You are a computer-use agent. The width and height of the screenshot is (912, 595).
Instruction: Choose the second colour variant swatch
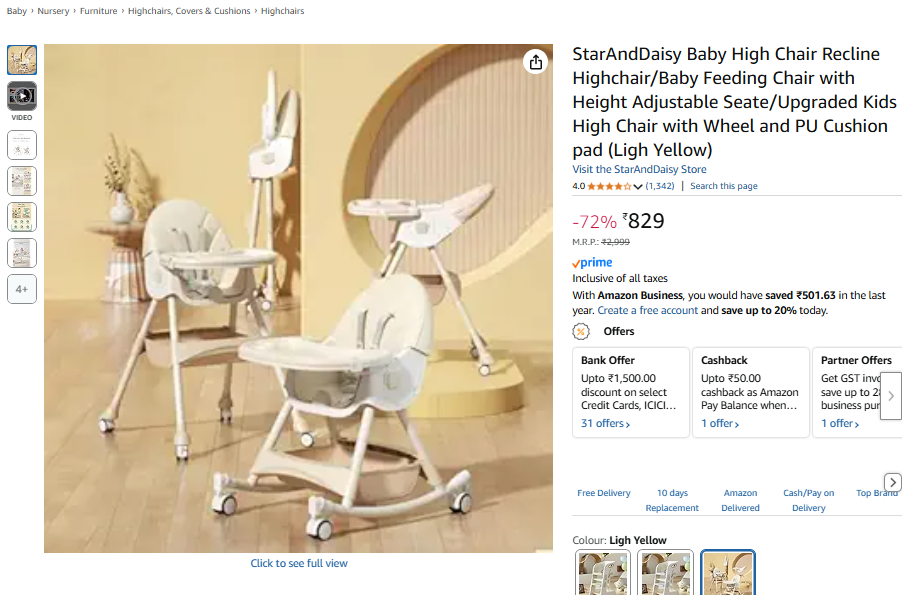(665, 573)
